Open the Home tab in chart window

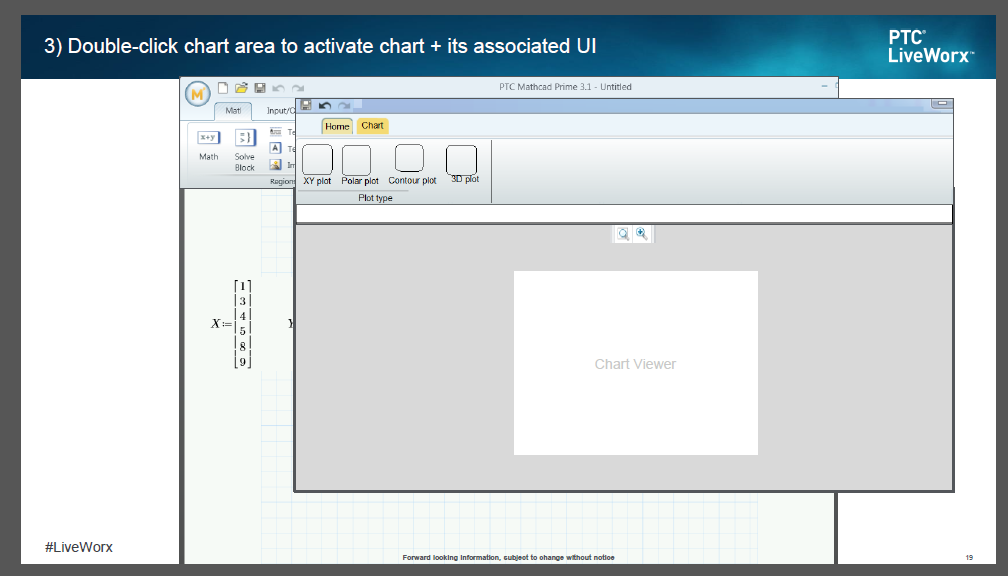(337, 126)
